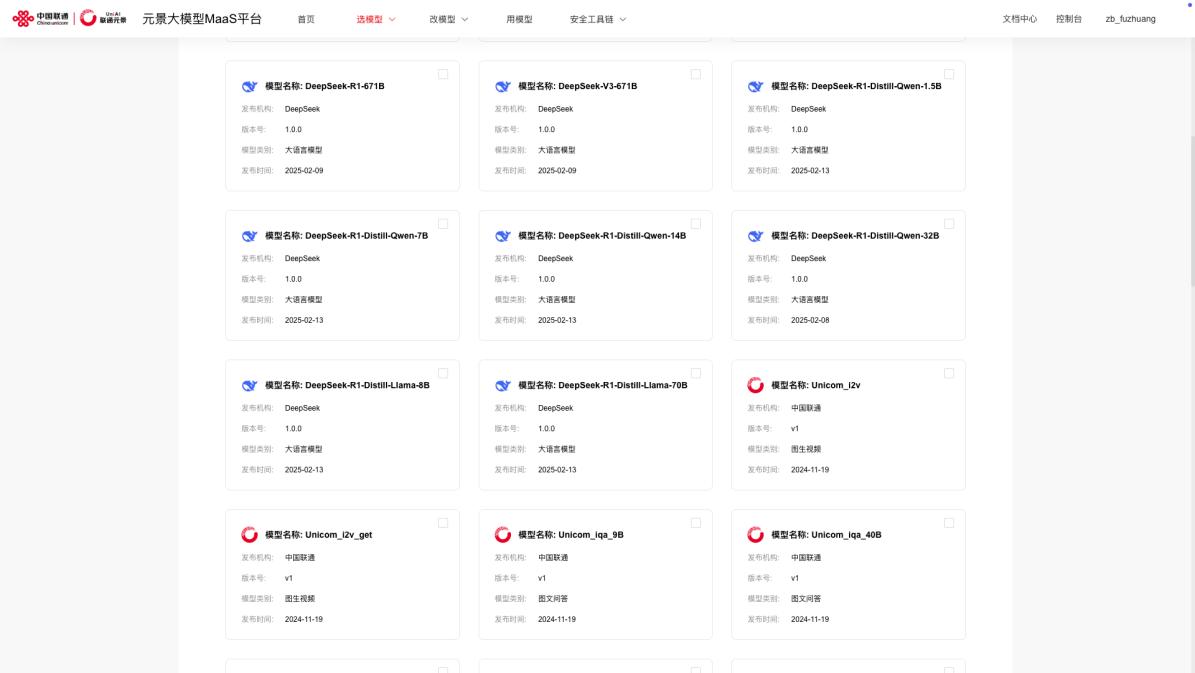This screenshot has width=1195, height=673.
Task: Open model name DeepSeek-R1-671B title
Action: tap(325, 86)
